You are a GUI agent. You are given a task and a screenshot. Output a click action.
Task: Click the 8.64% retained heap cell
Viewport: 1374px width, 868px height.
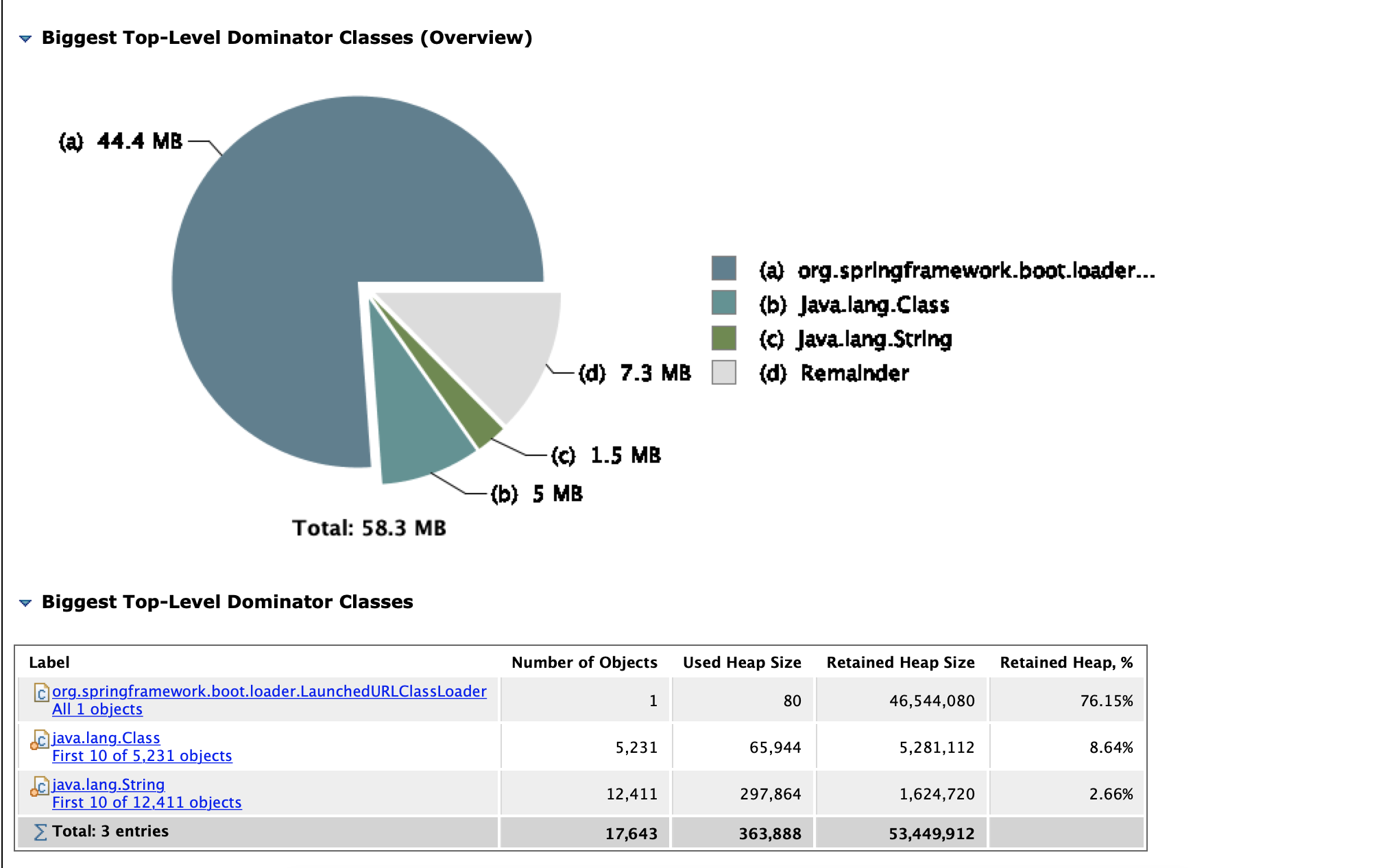pyautogui.click(x=1067, y=747)
